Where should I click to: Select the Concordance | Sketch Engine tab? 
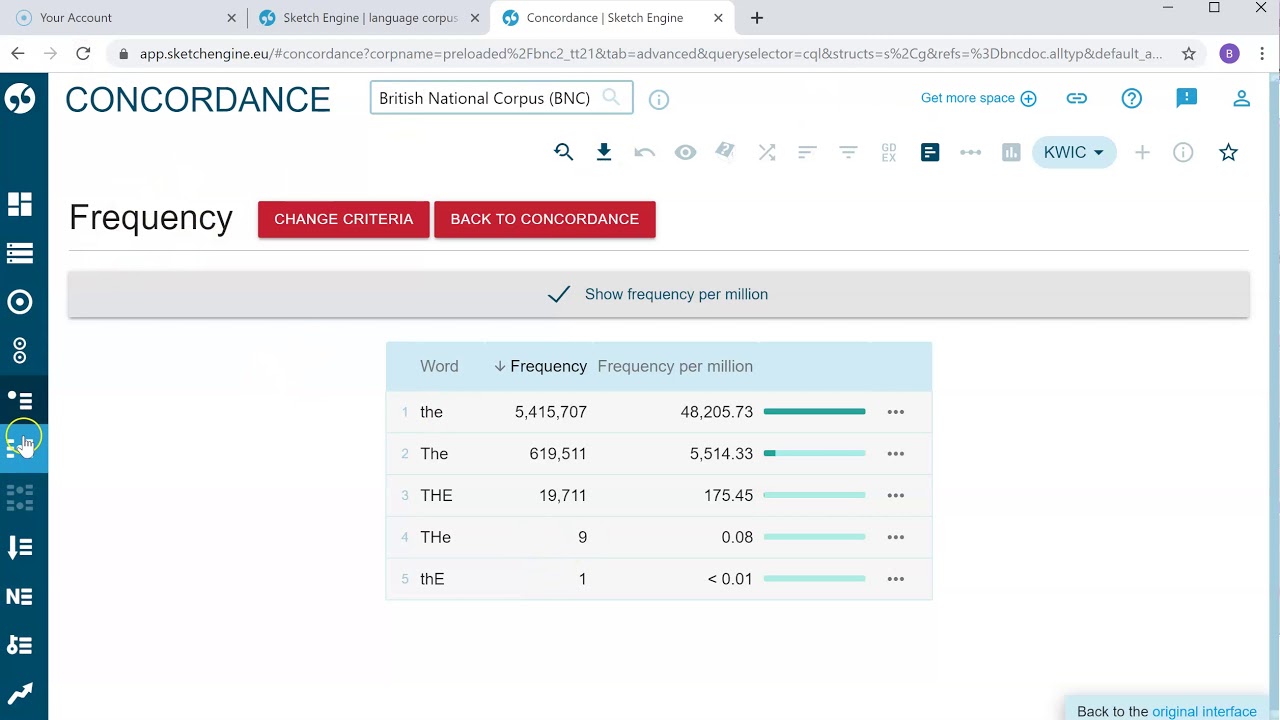pos(613,18)
